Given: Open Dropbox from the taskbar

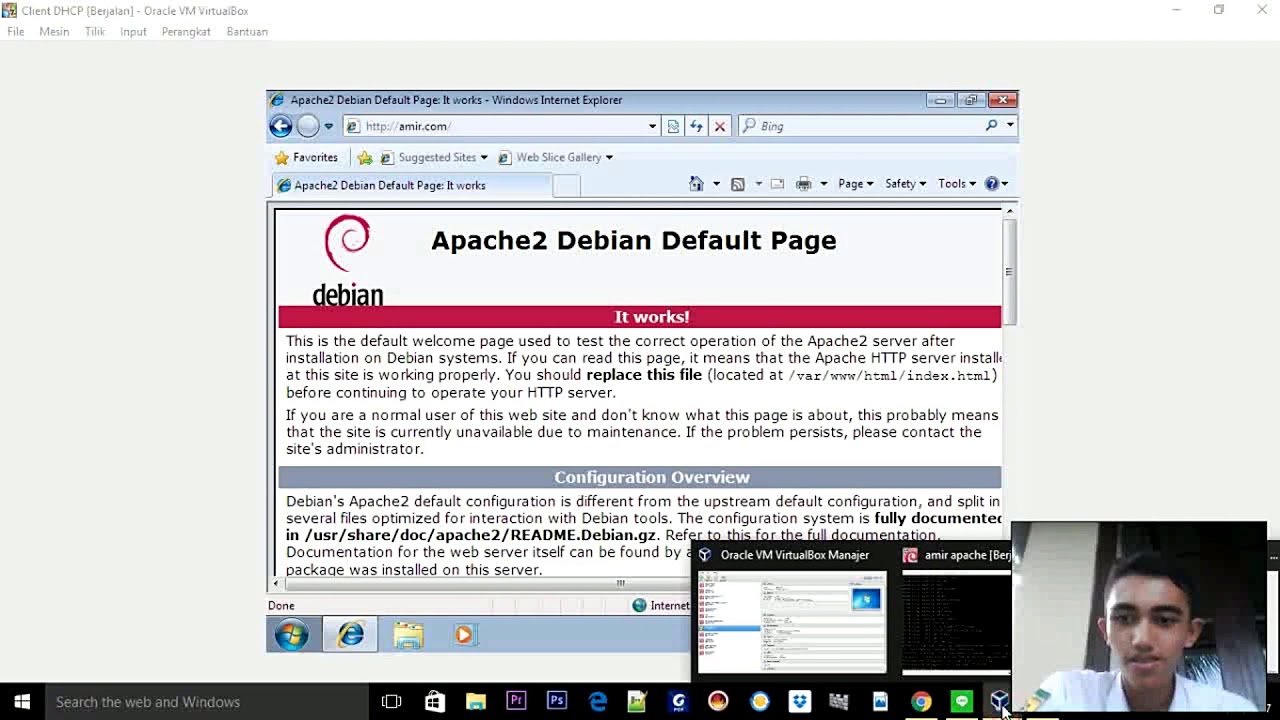Looking at the screenshot, I should [x=800, y=702].
